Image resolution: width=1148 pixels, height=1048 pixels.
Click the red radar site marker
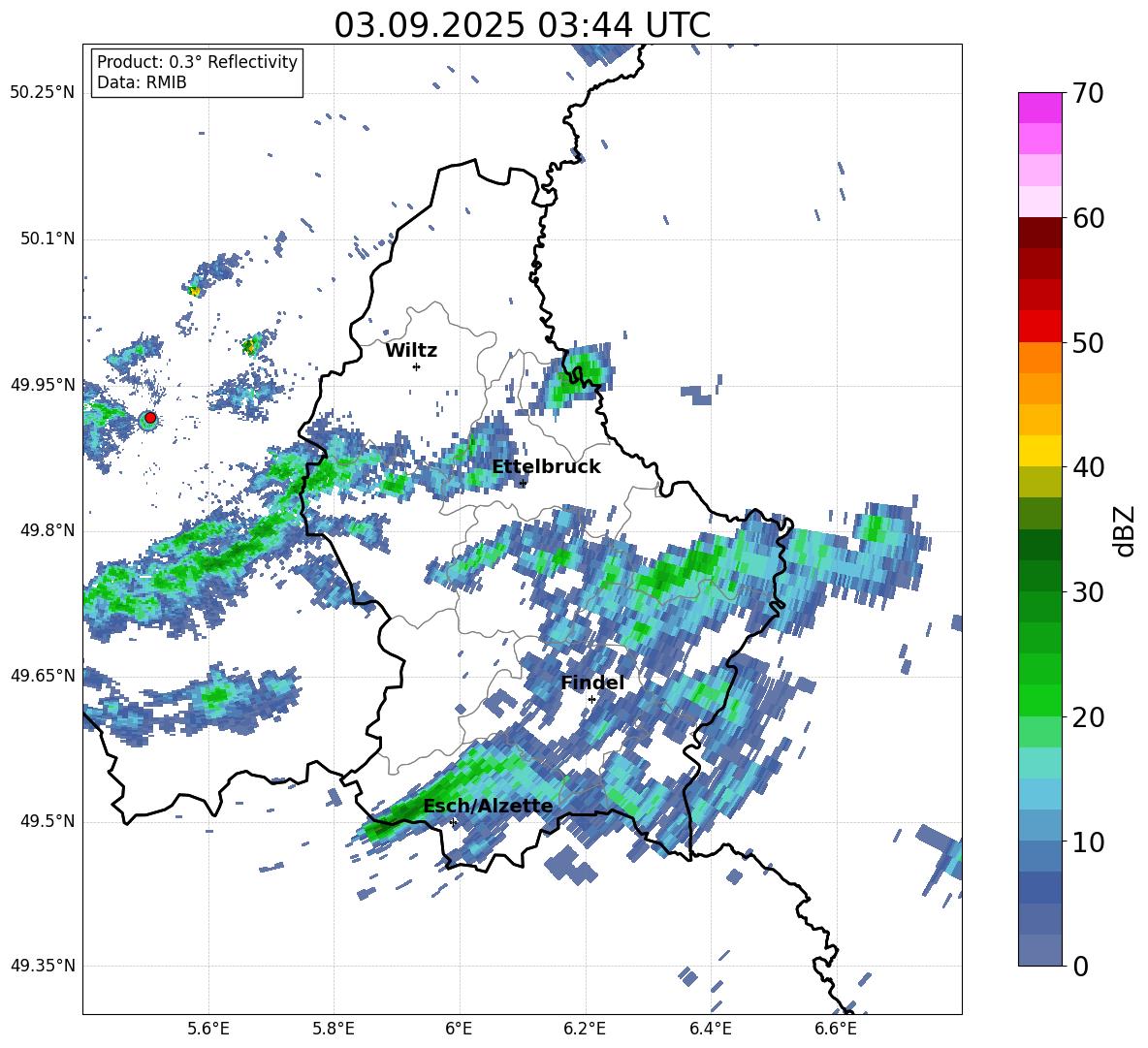(x=150, y=418)
